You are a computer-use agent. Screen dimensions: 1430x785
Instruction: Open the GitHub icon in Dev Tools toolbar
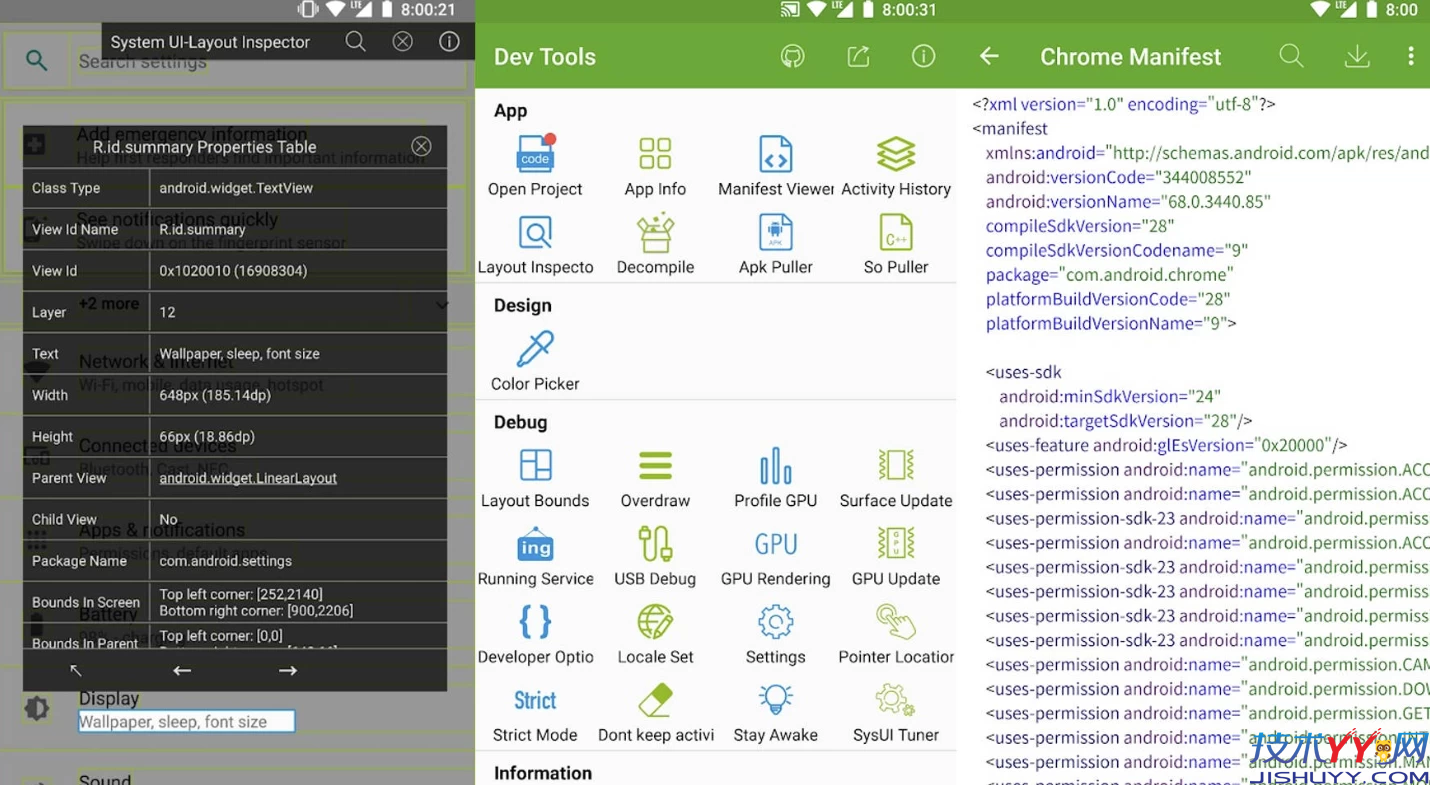click(x=792, y=57)
